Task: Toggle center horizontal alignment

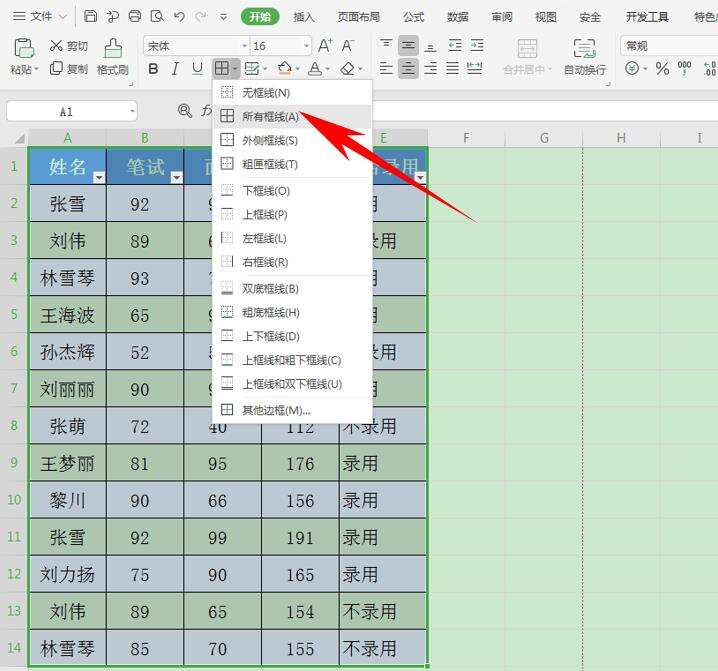Action: click(x=408, y=69)
